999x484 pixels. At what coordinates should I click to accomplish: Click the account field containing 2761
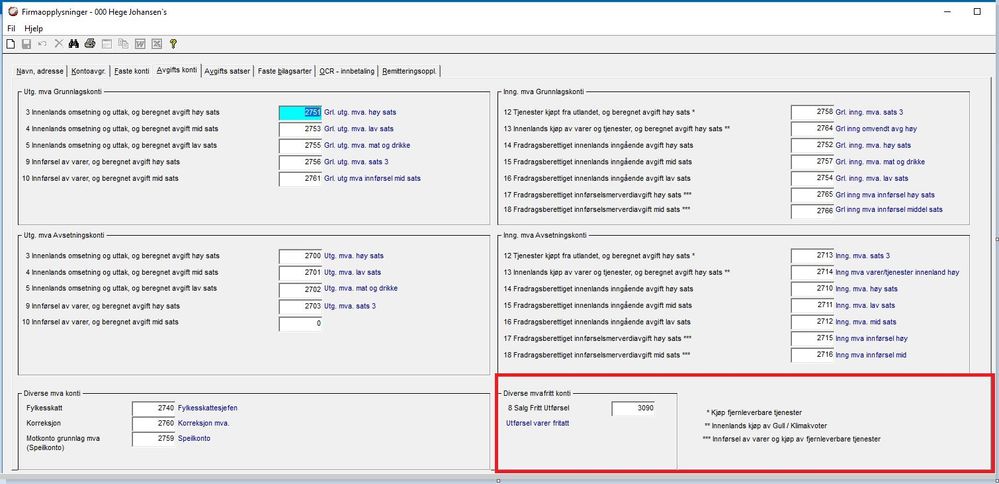pyautogui.click(x=300, y=179)
